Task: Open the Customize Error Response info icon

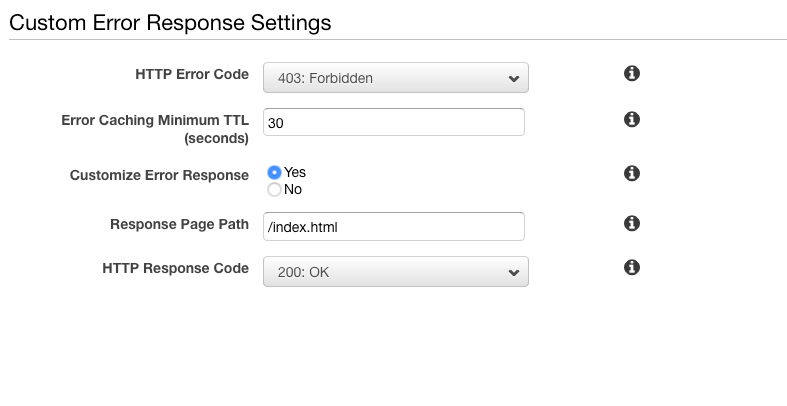Action: pyautogui.click(x=631, y=174)
